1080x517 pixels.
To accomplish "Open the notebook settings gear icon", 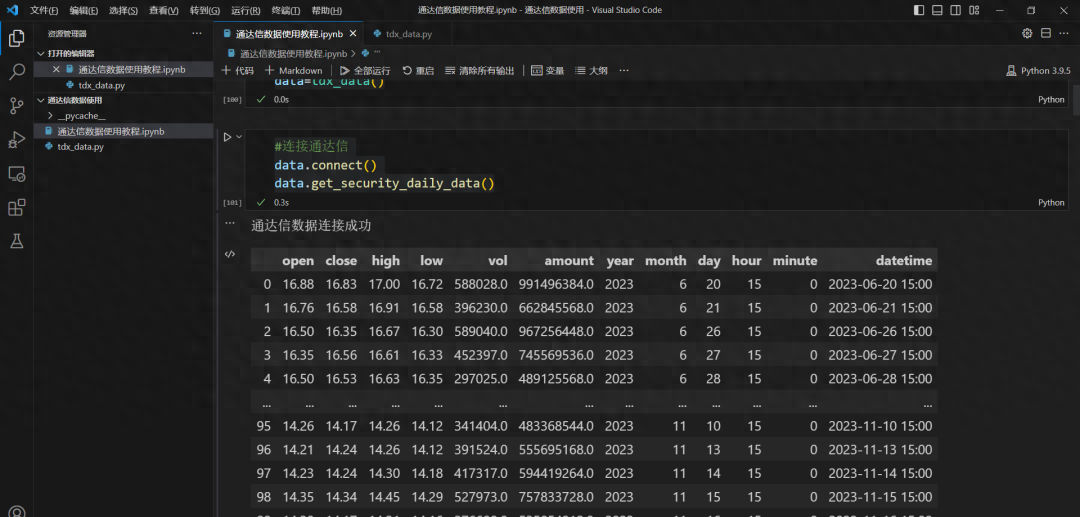I will 1027,33.
